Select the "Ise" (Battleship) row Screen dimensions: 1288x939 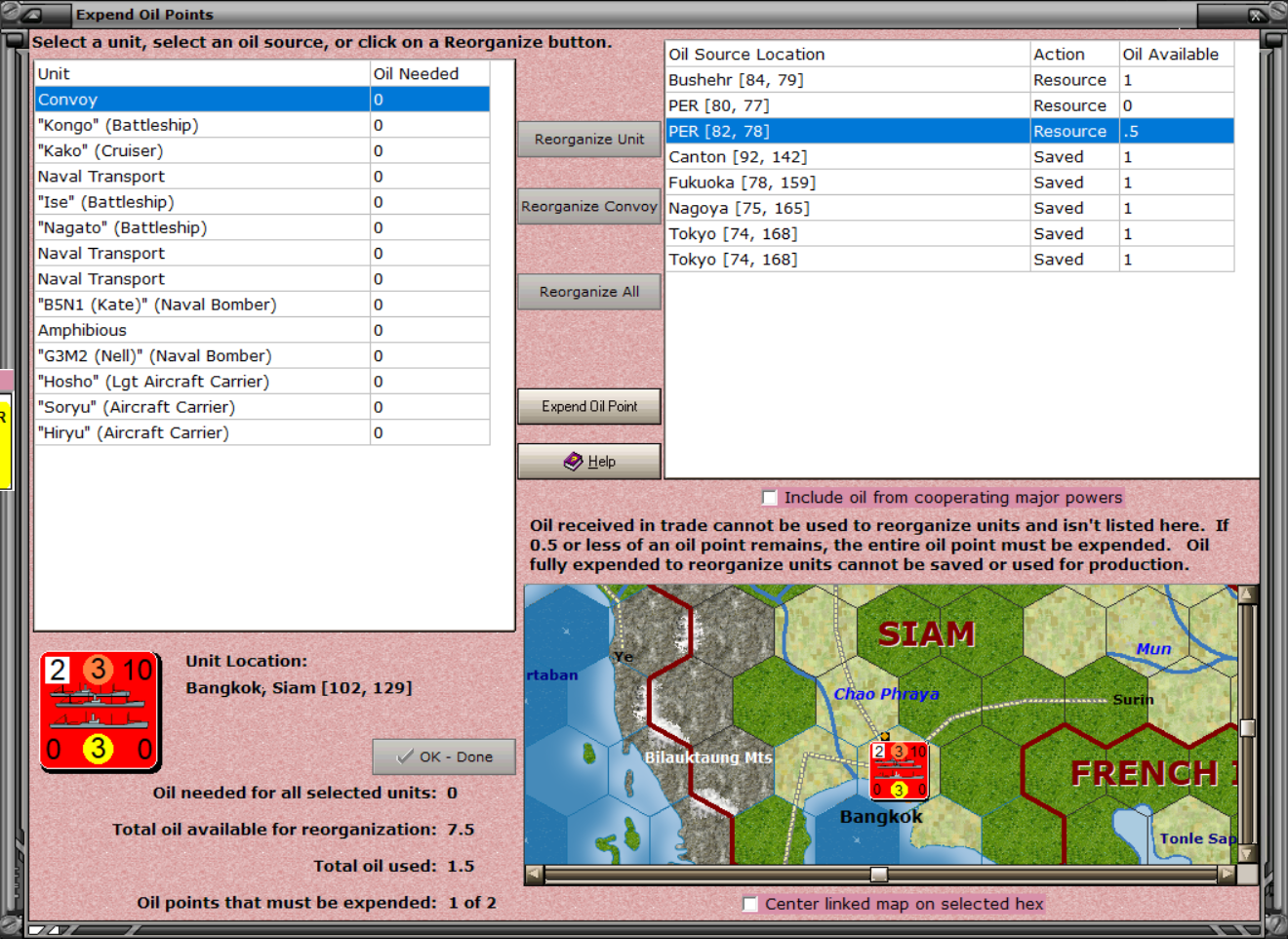262,202
